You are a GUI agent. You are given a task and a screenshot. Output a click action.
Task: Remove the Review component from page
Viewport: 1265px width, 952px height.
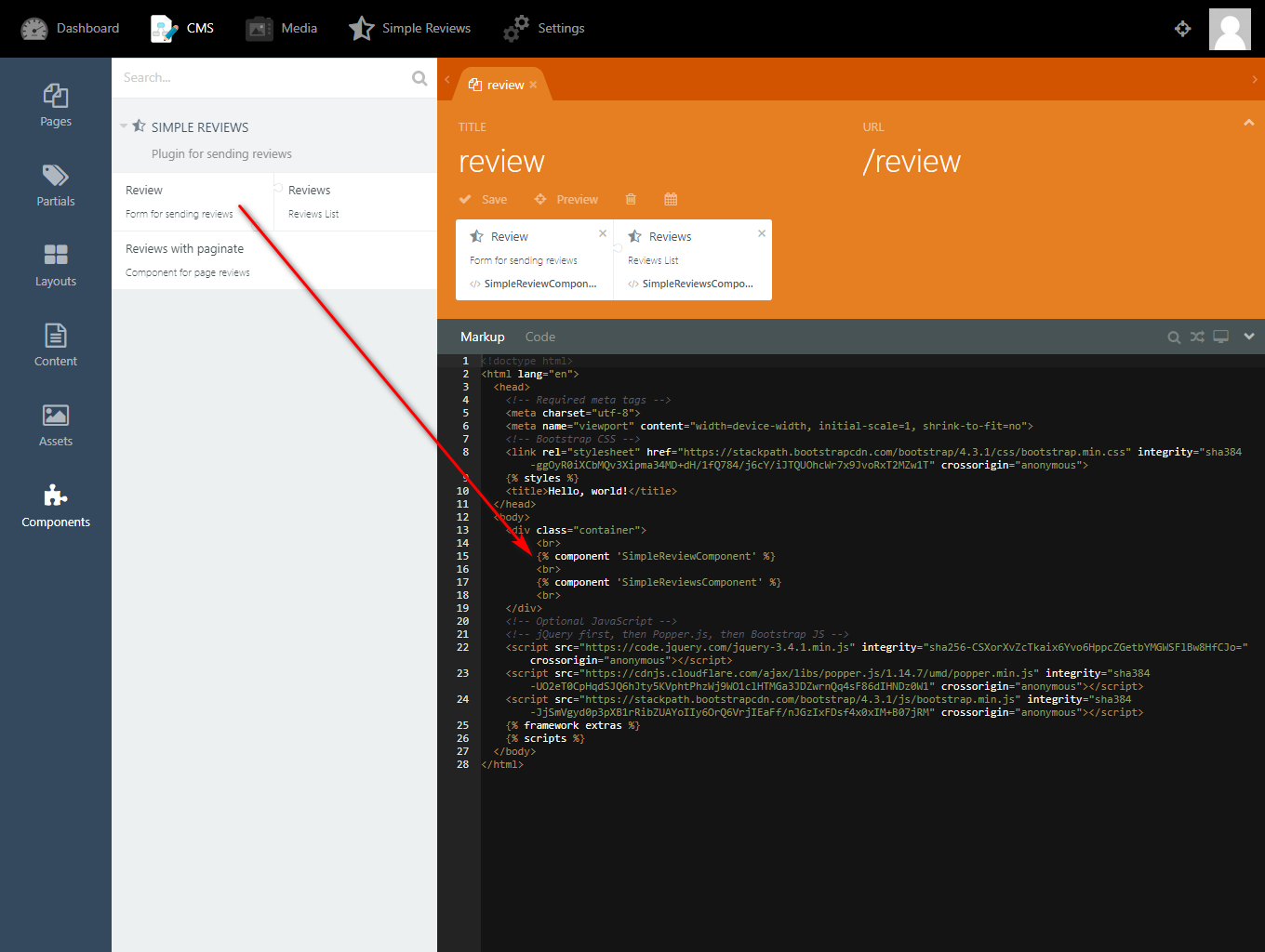pos(603,233)
